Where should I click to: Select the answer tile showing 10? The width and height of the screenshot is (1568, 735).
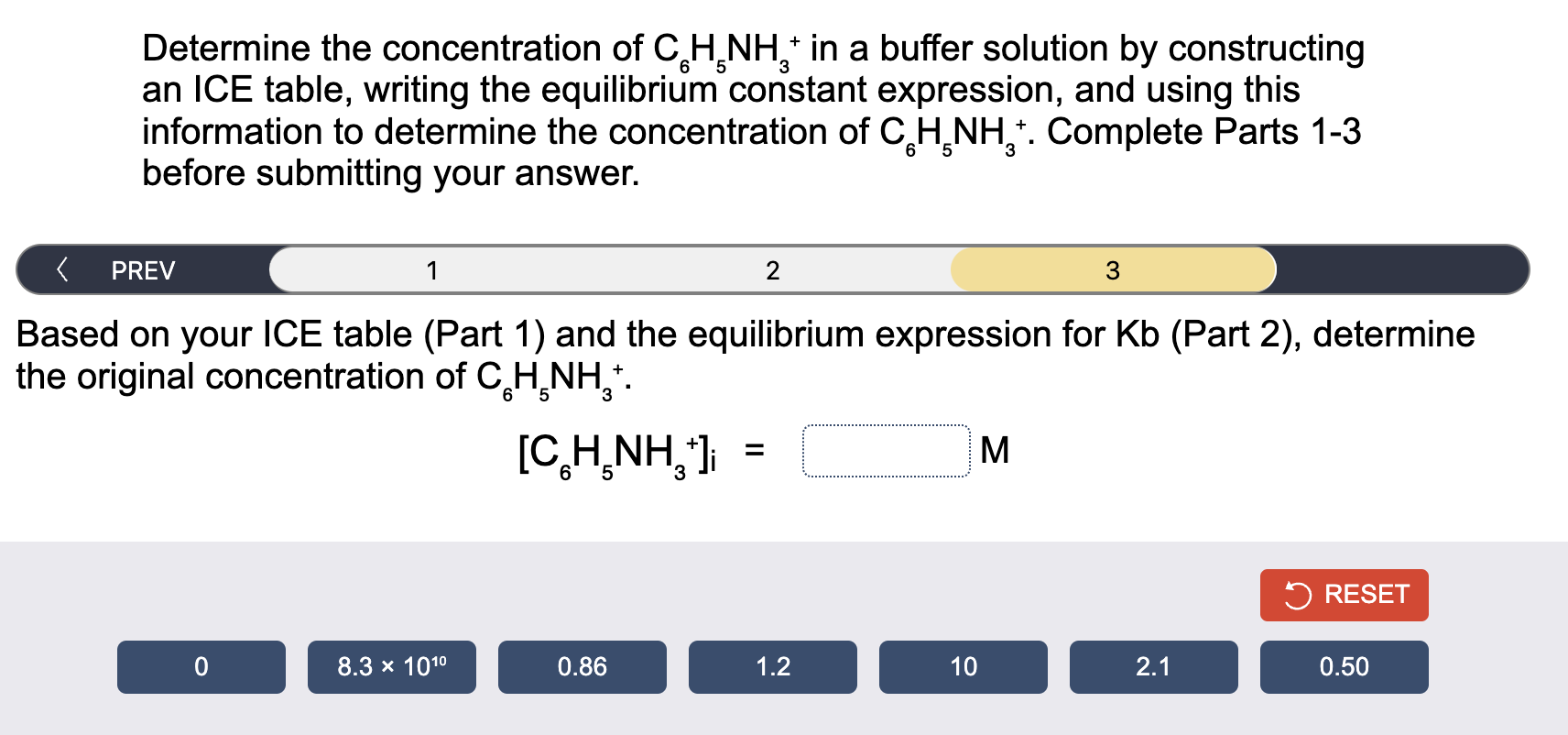(963, 666)
